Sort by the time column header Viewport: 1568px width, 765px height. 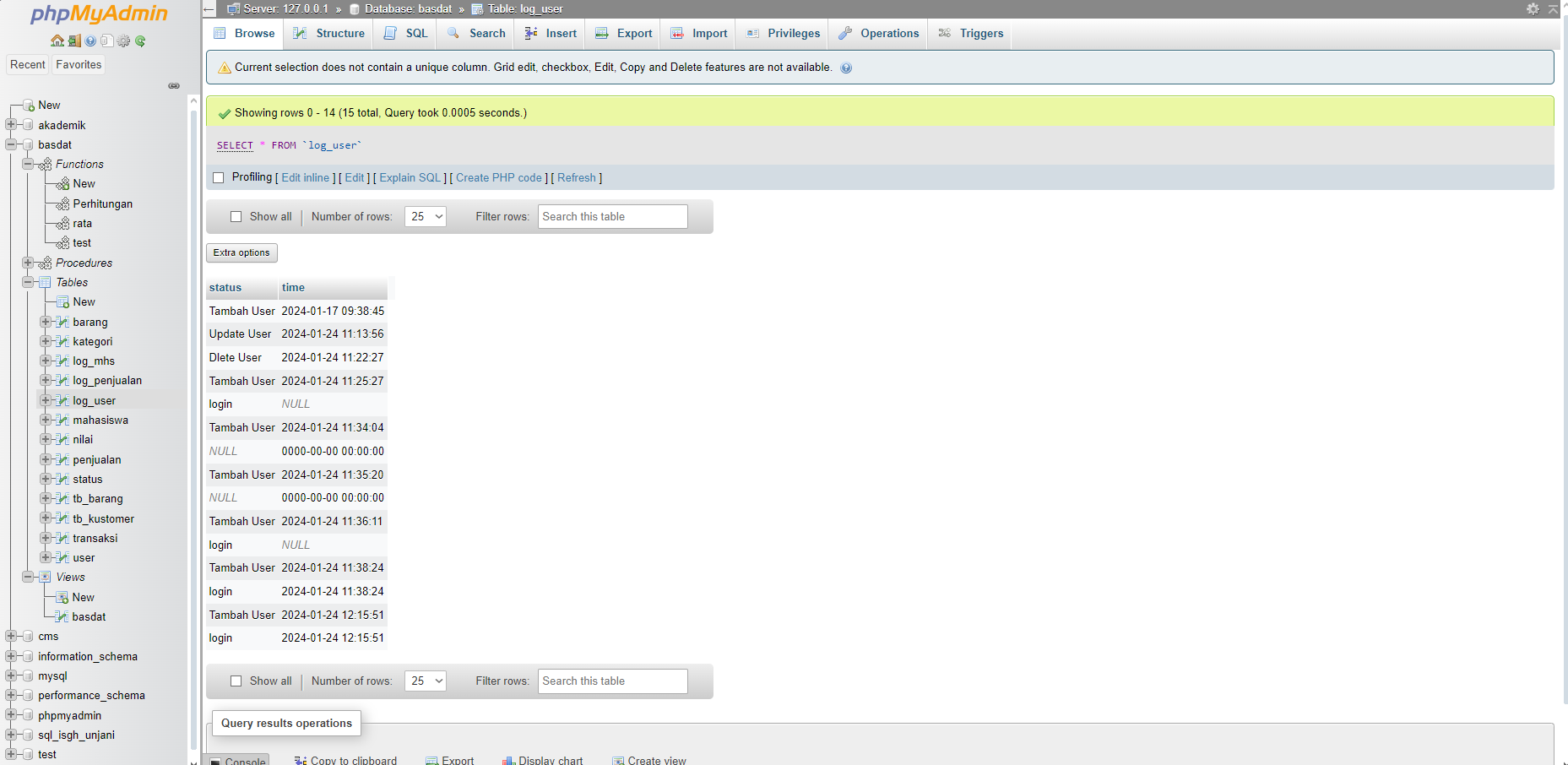[293, 288]
